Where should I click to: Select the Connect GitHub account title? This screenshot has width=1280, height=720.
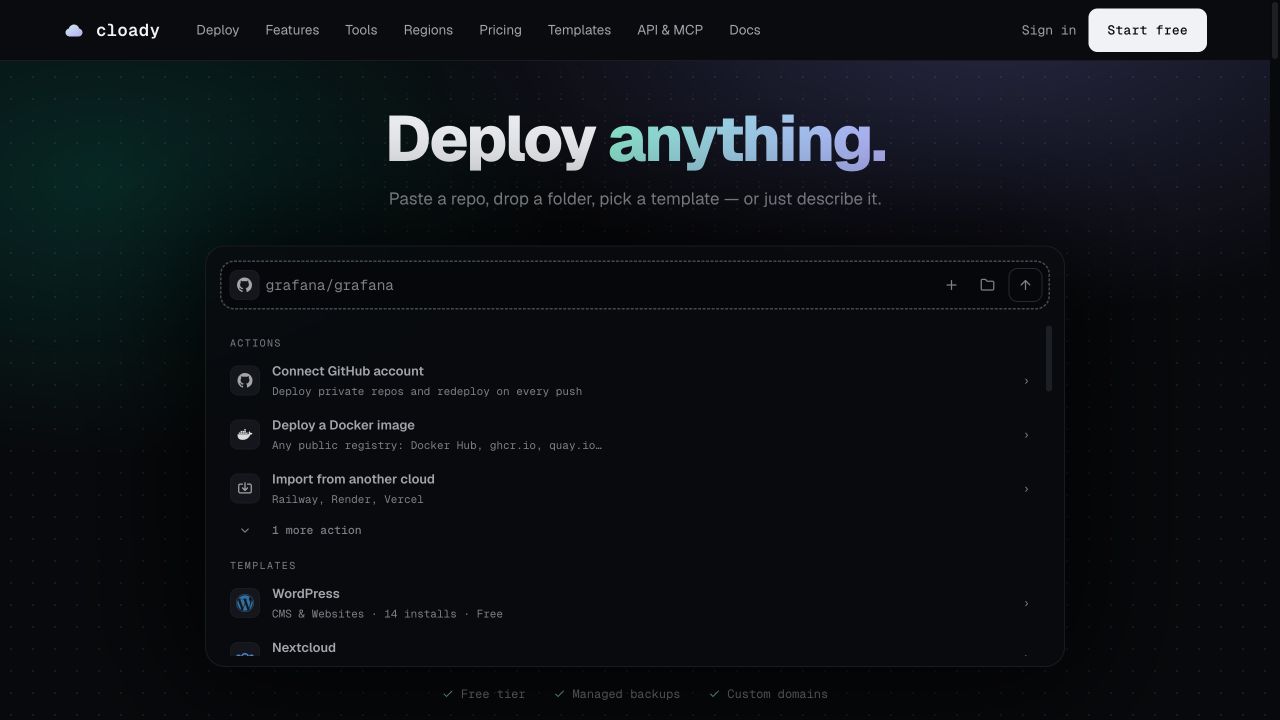coord(348,371)
